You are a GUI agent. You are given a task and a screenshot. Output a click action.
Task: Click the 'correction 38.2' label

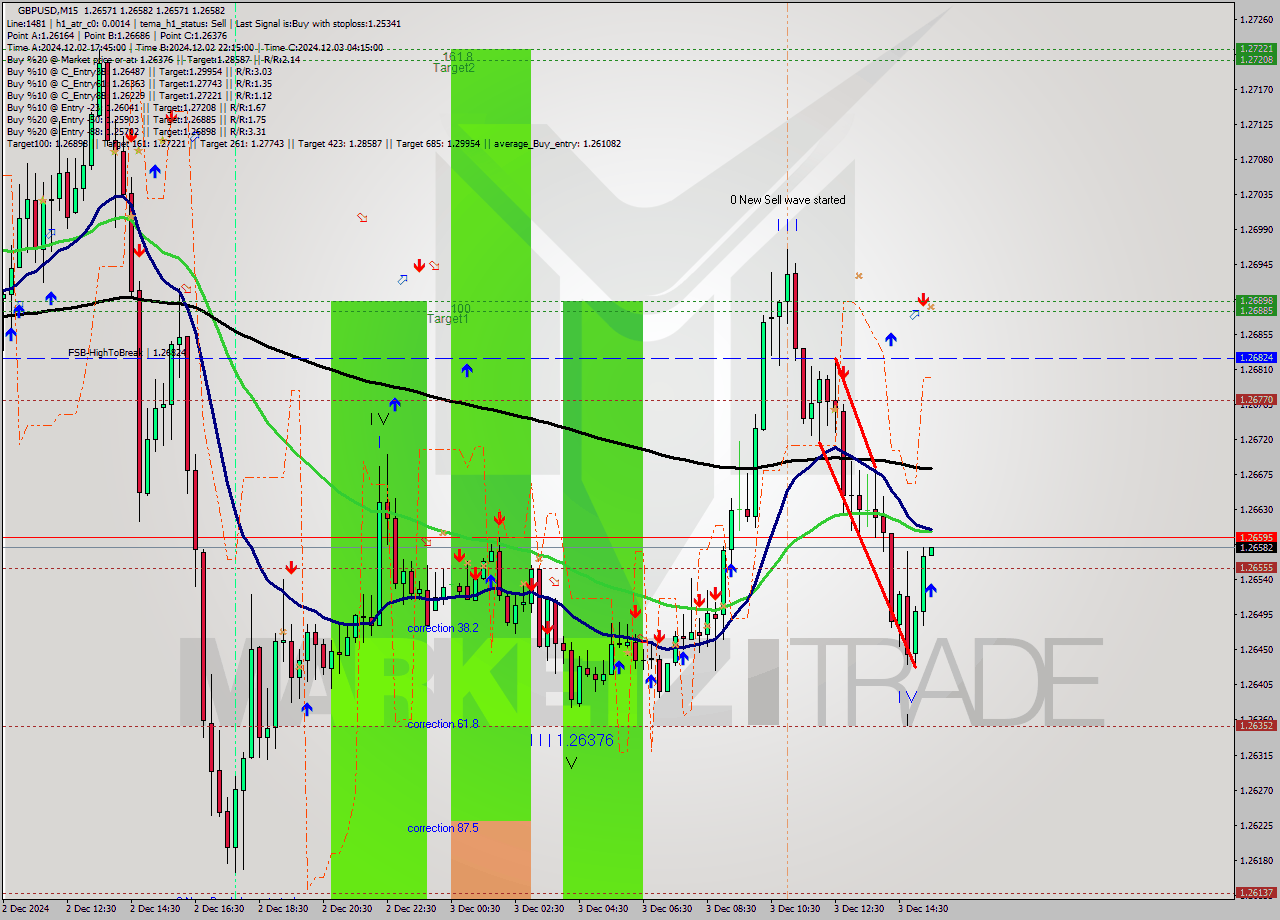coord(443,628)
